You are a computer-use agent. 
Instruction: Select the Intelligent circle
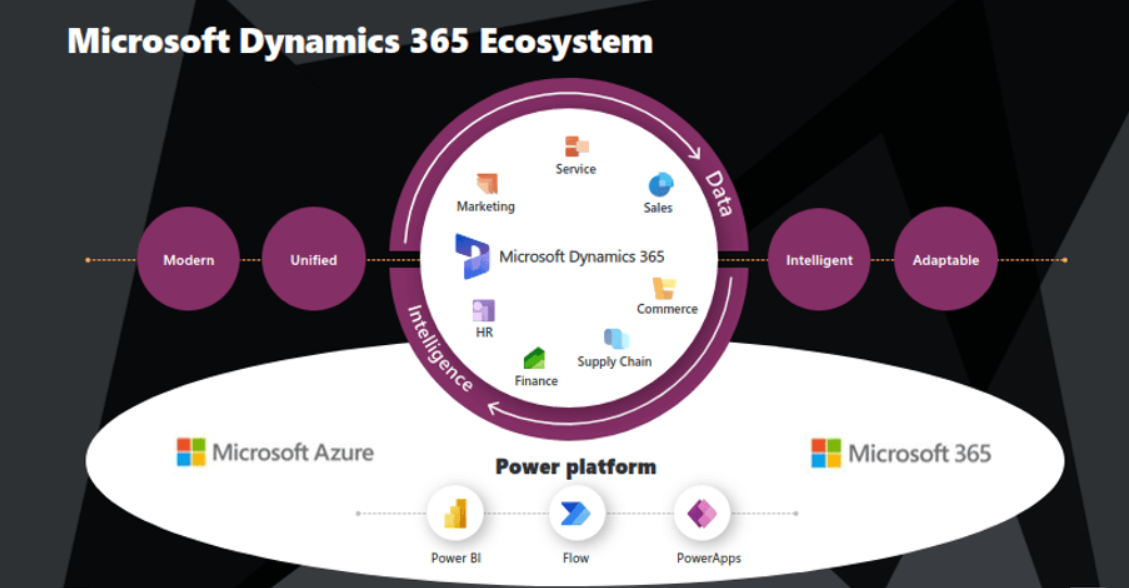pos(819,259)
